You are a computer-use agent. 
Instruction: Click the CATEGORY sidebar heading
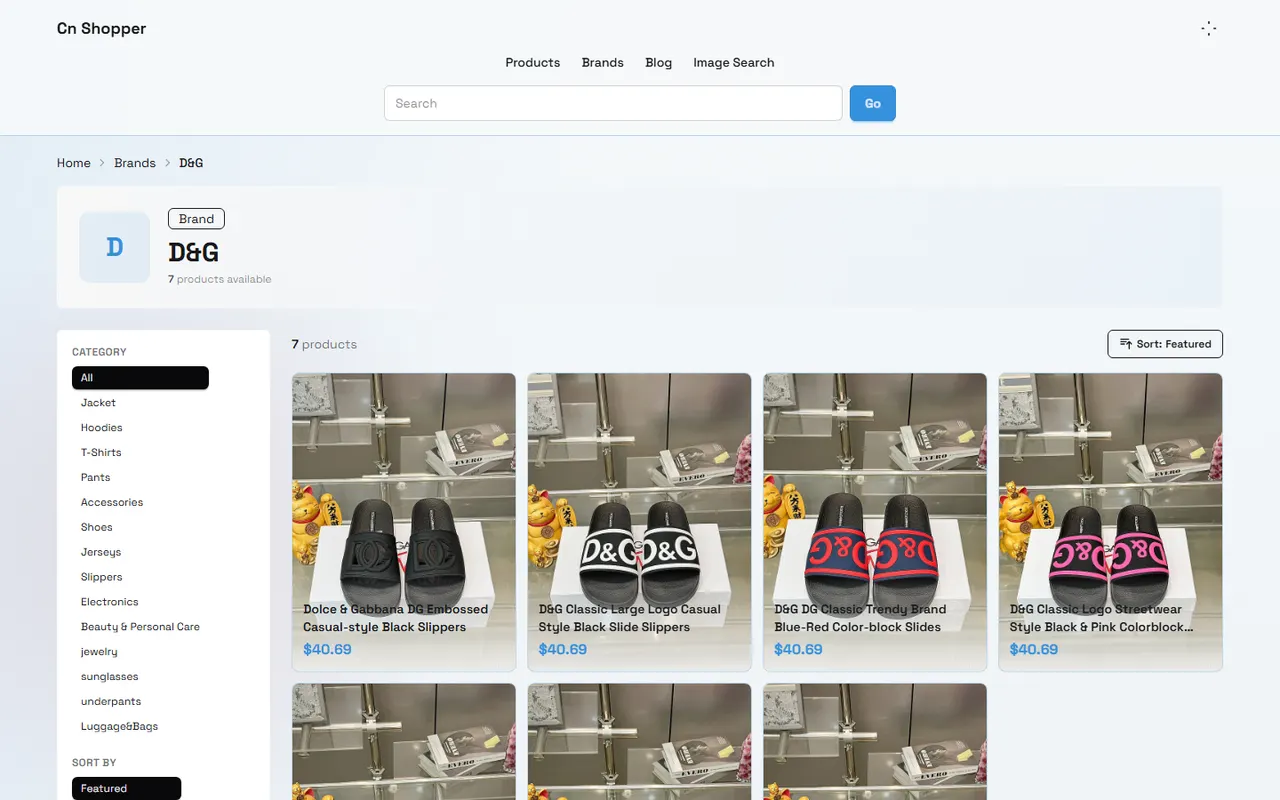(x=99, y=352)
